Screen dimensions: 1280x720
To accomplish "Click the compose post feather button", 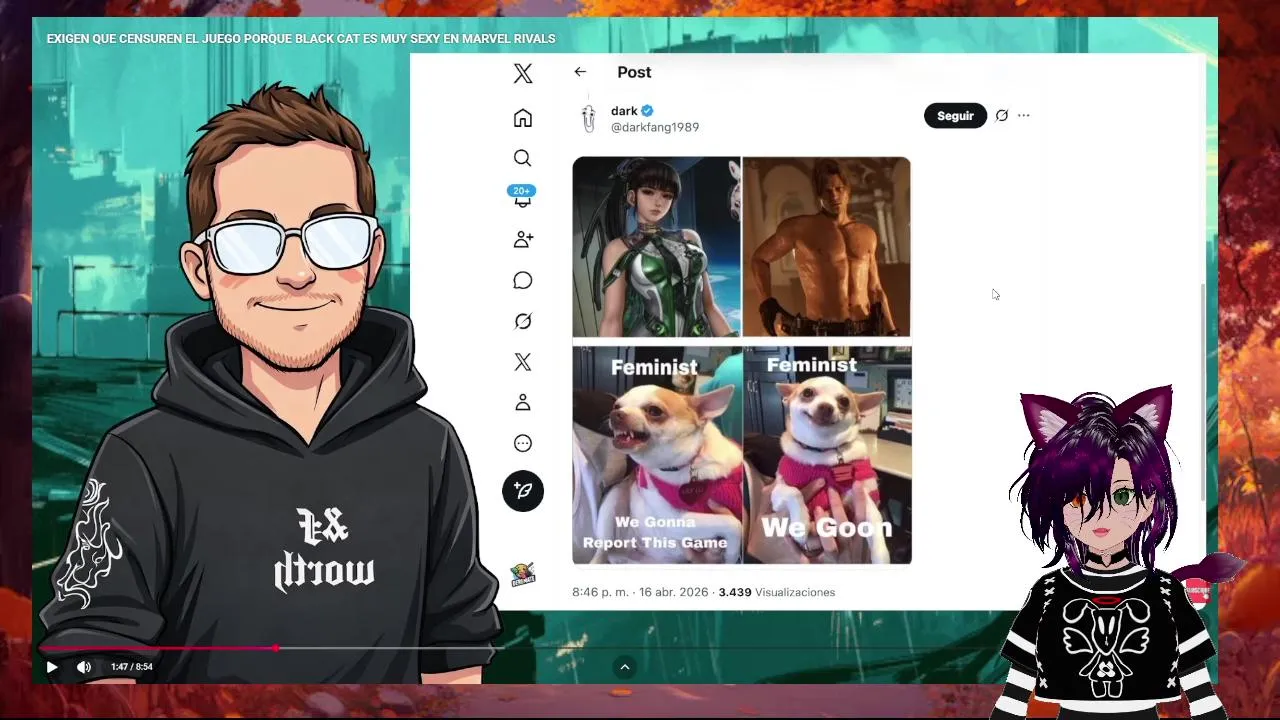I will 523,491.
